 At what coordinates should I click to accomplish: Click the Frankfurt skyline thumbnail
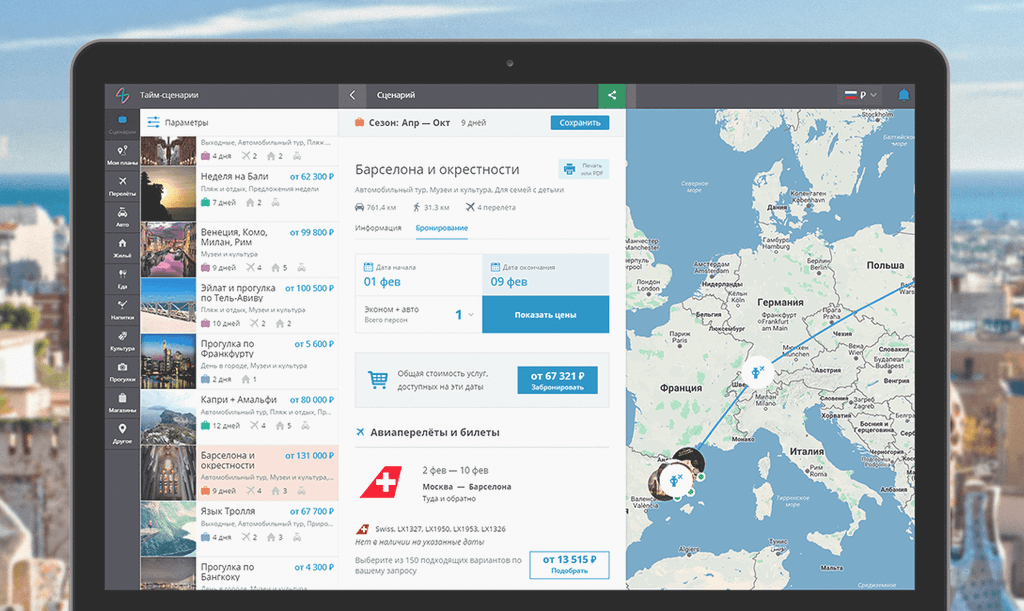tap(168, 362)
